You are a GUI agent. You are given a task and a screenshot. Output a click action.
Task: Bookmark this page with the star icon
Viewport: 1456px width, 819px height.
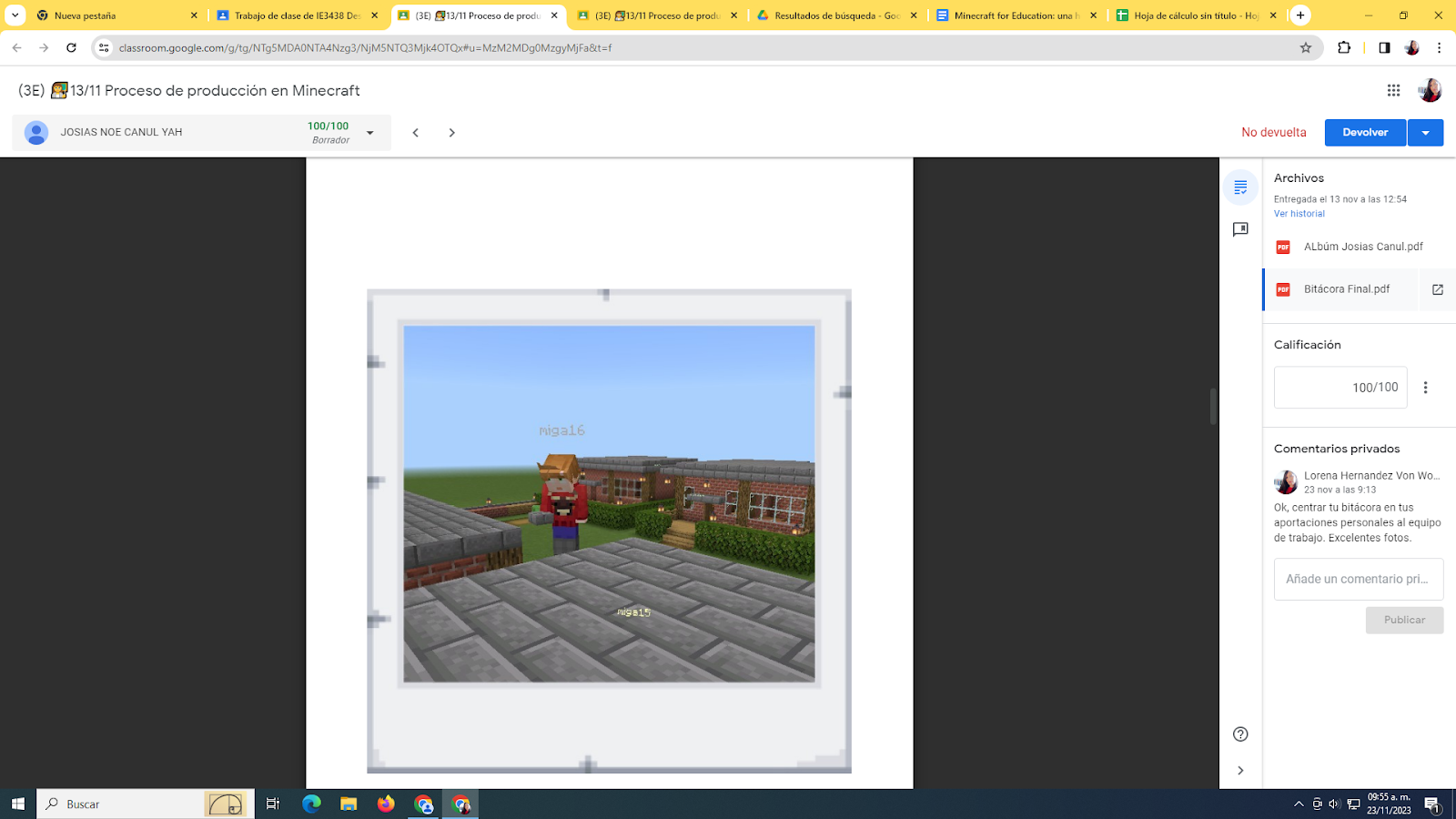click(x=1306, y=48)
